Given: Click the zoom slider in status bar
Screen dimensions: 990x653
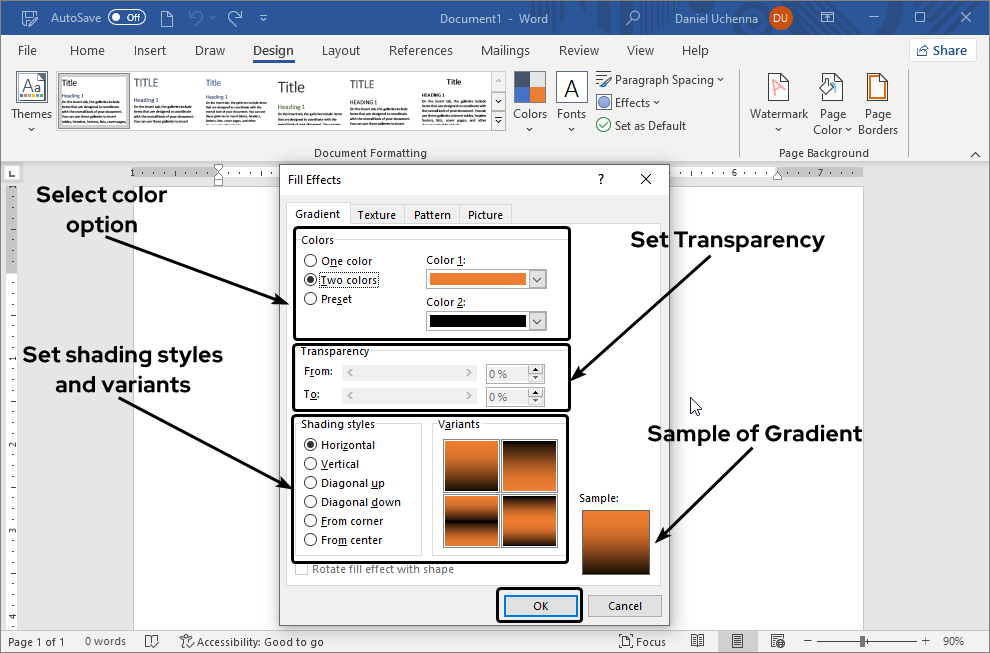Looking at the screenshot, I should click(x=880, y=642).
